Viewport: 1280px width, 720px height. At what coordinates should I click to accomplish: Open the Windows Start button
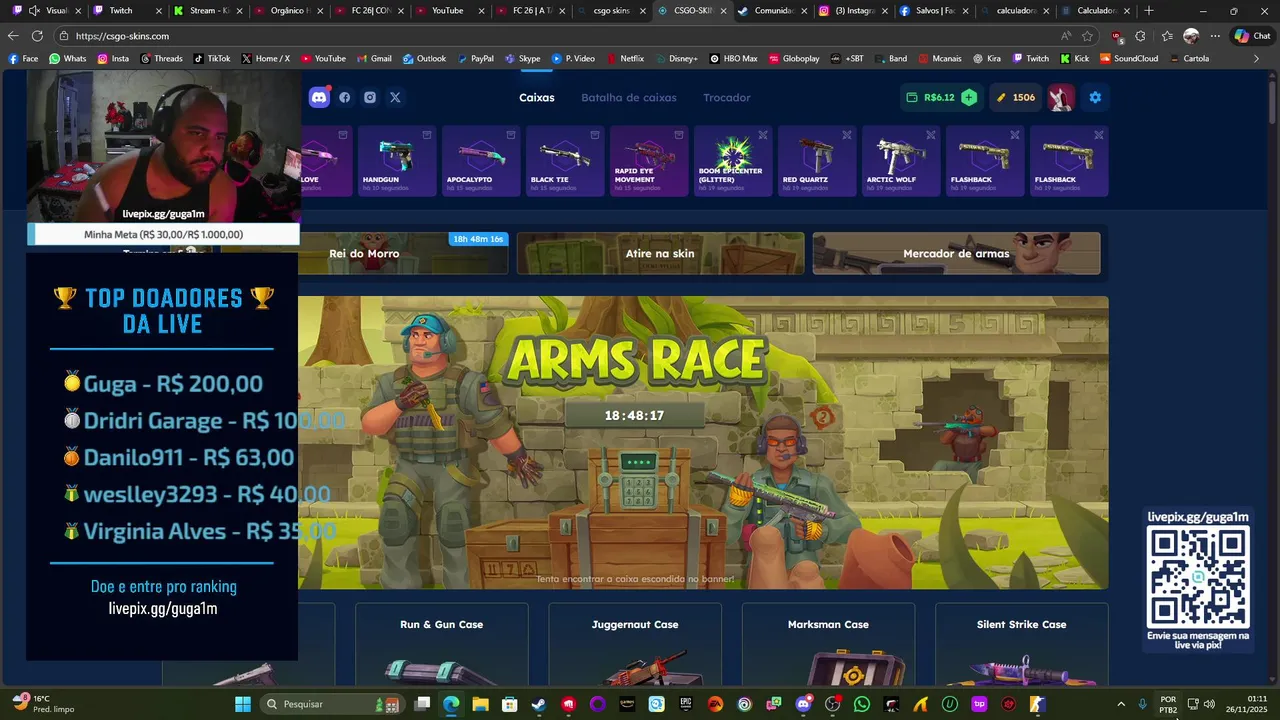tap(243, 704)
